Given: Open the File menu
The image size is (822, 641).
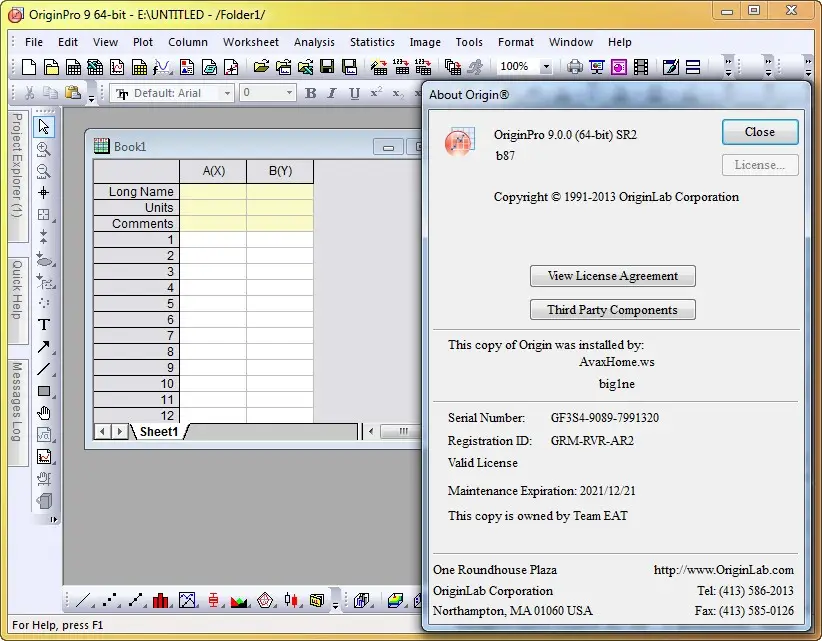Looking at the screenshot, I should [x=34, y=42].
